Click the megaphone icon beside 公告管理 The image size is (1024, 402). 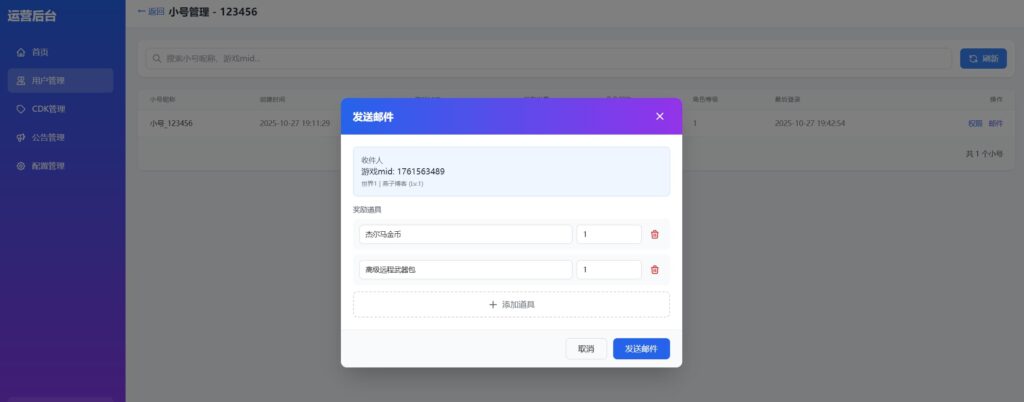21,138
